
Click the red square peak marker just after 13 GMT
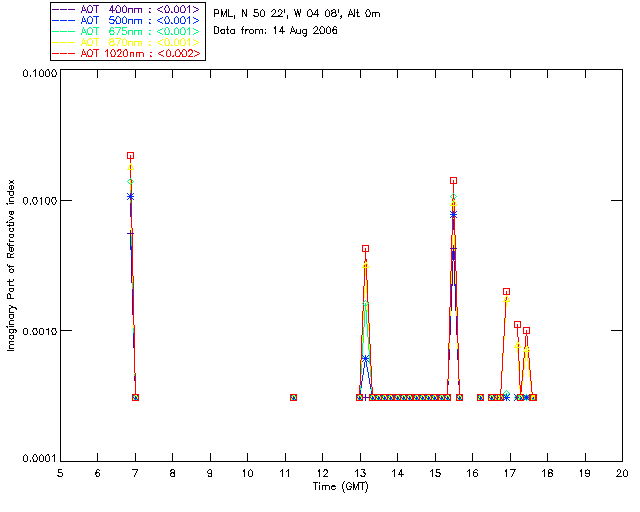click(x=365, y=248)
